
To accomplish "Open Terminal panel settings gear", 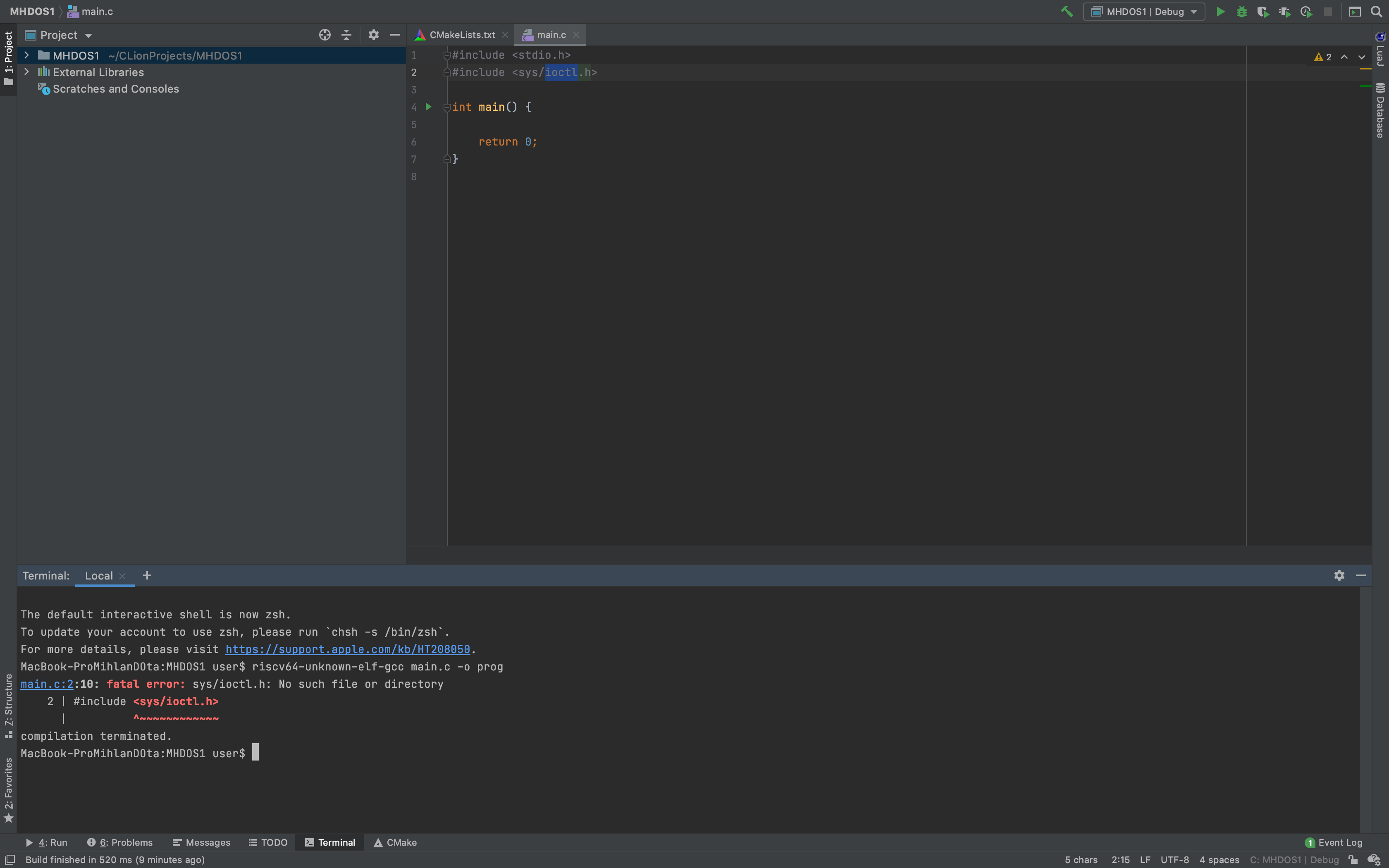I will pyautogui.click(x=1339, y=575).
